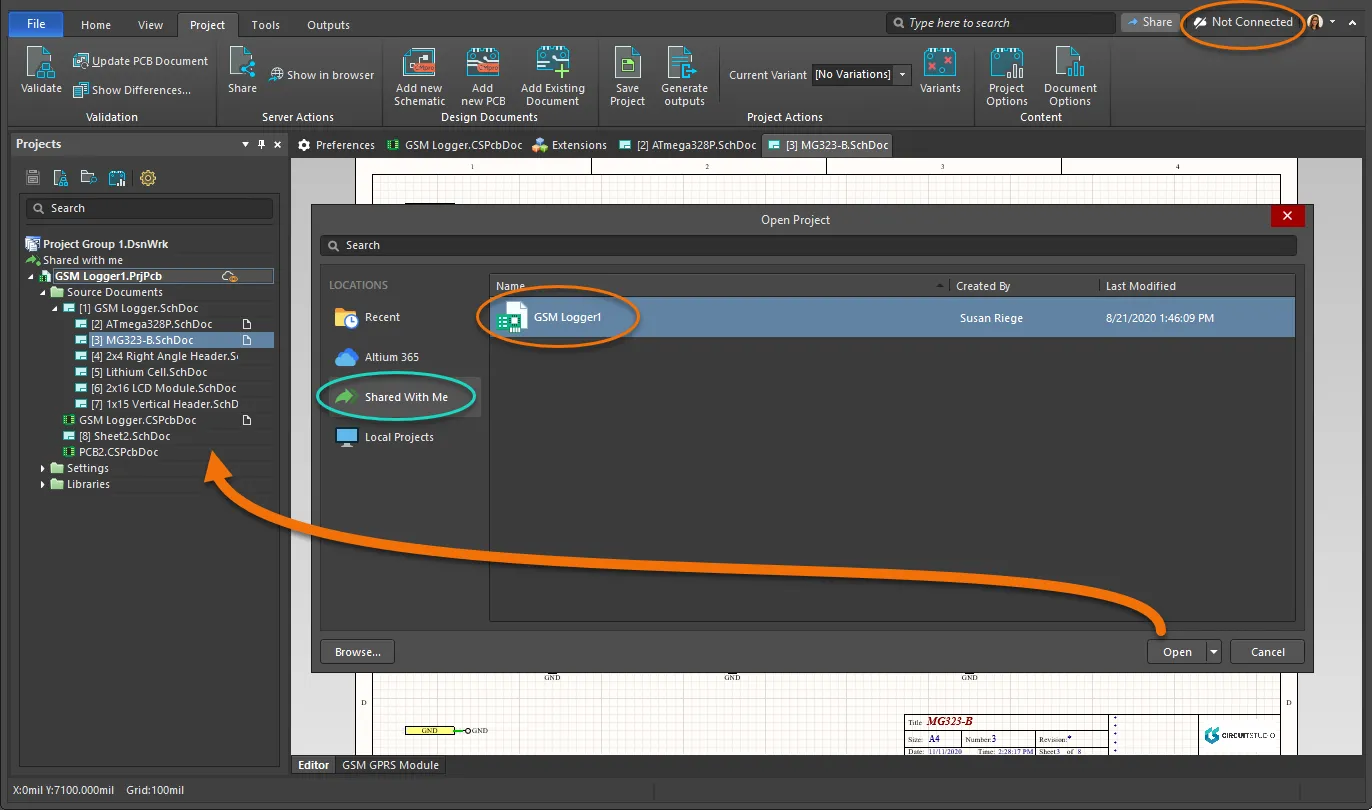The width and height of the screenshot is (1372, 810).
Task: Switch to the Extensions document tab
Action: pyautogui.click(x=569, y=145)
